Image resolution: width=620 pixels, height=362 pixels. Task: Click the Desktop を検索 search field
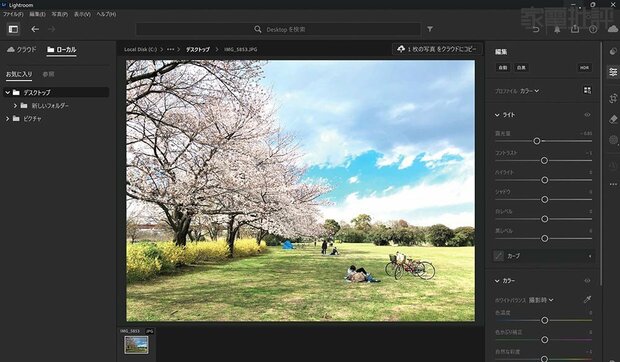click(x=278, y=29)
